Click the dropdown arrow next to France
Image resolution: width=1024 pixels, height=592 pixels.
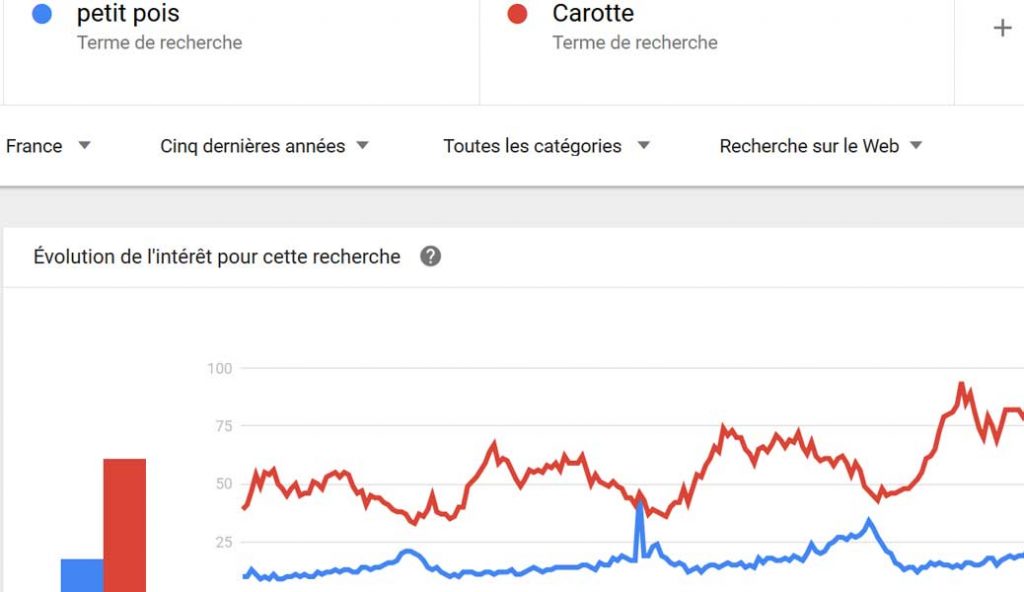[84, 146]
